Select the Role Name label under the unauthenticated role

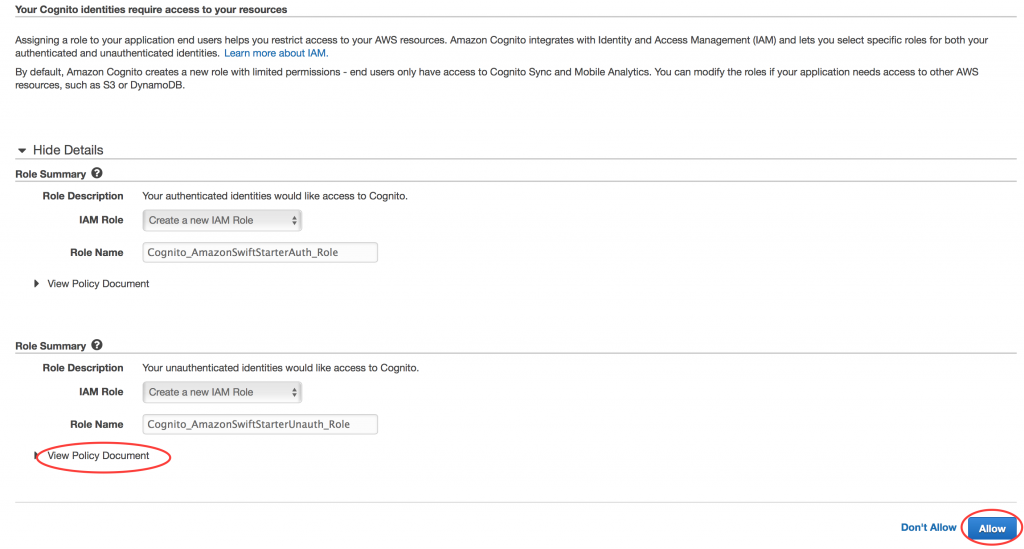97,424
